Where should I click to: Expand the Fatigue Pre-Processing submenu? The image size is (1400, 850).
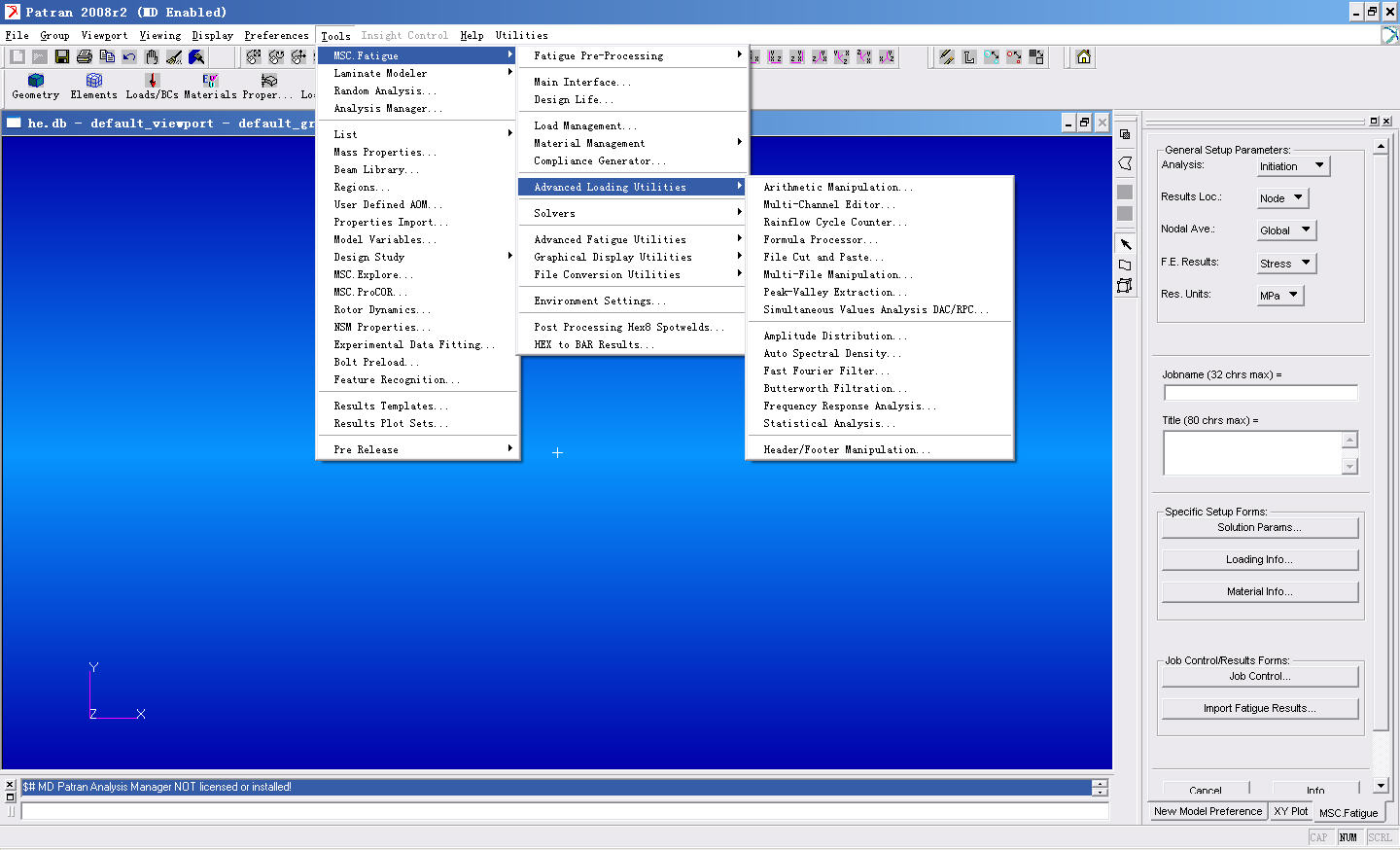tap(634, 56)
